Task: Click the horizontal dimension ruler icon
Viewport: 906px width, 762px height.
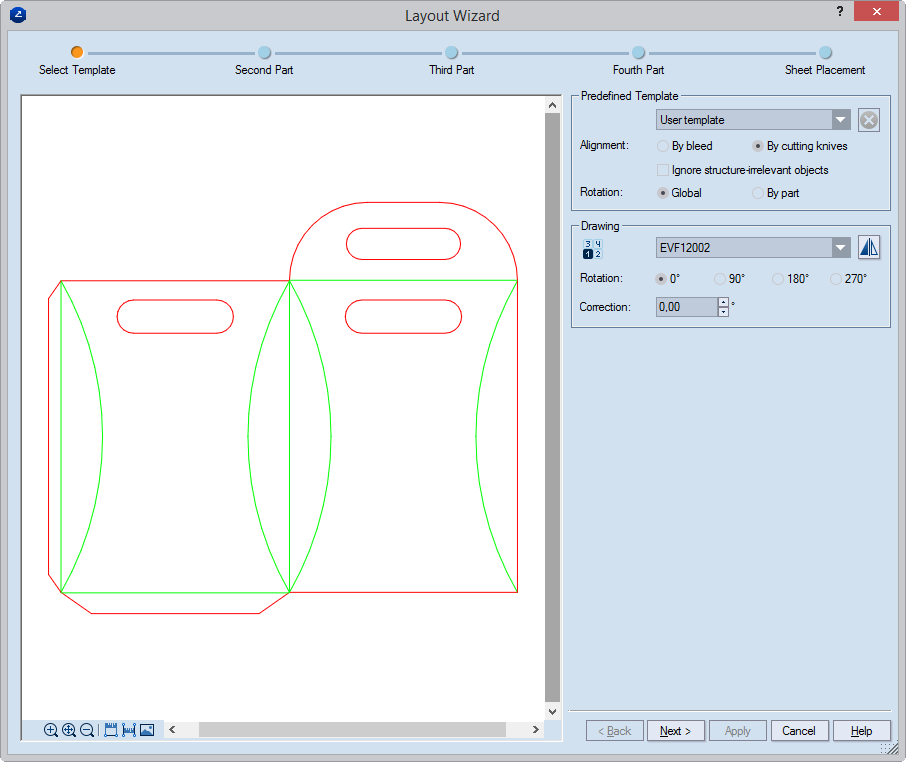Action: click(129, 730)
